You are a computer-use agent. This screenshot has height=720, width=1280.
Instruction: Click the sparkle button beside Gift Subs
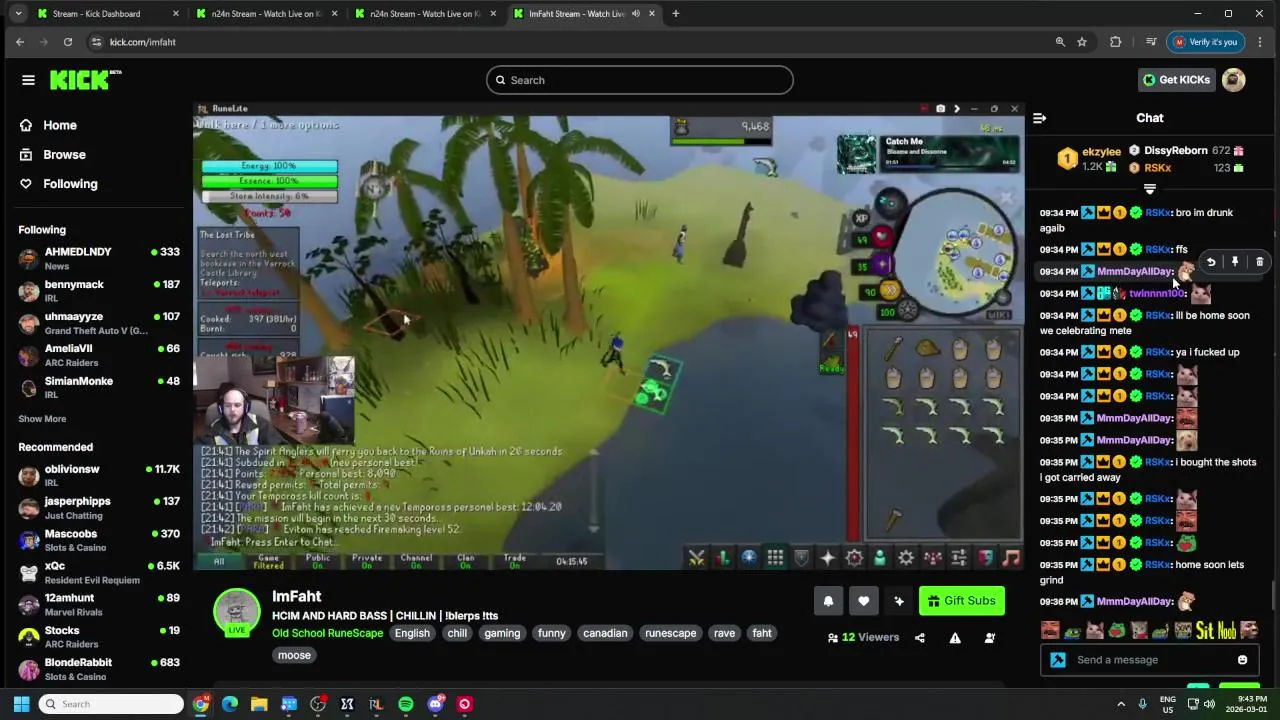tap(898, 601)
